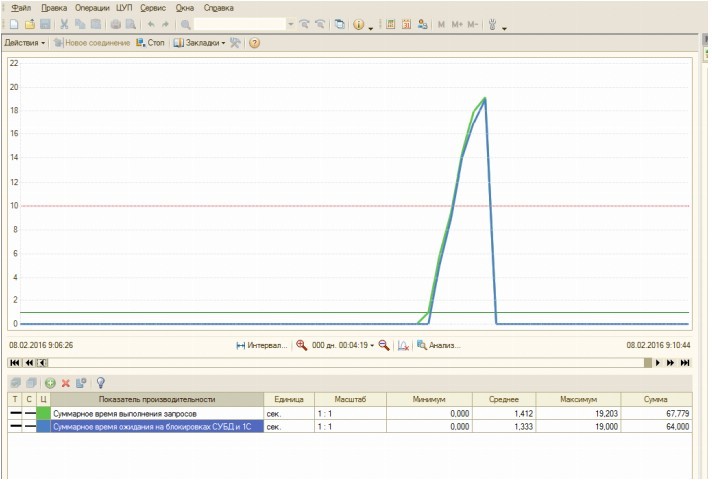712x484 pixels.
Task: Open the dropdown arrow beside the info icon
Action: pyautogui.click(x=371, y=27)
